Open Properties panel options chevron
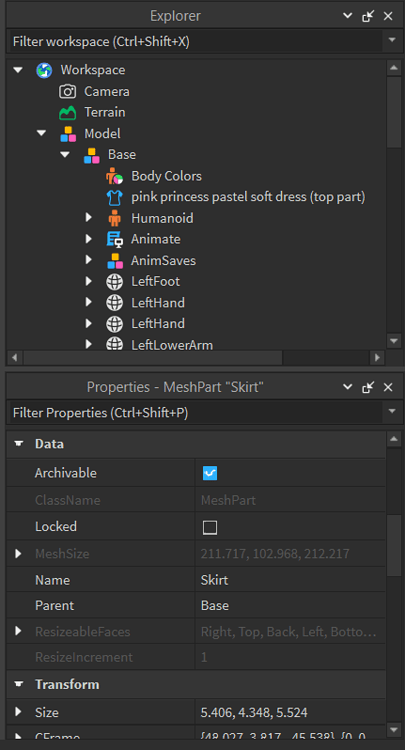The width and height of the screenshot is (405, 750). coord(348,387)
